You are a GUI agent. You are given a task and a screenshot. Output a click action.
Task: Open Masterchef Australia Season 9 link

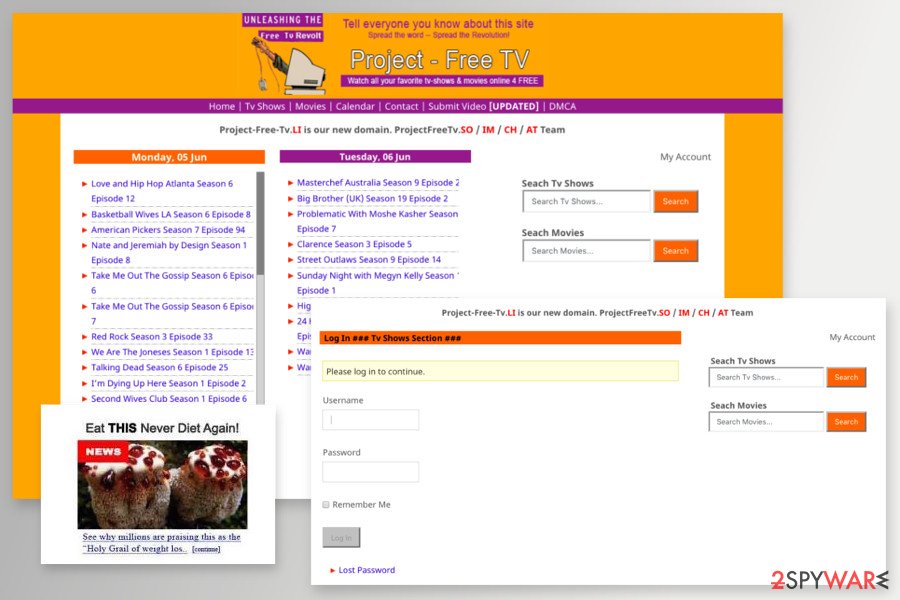[378, 183]
